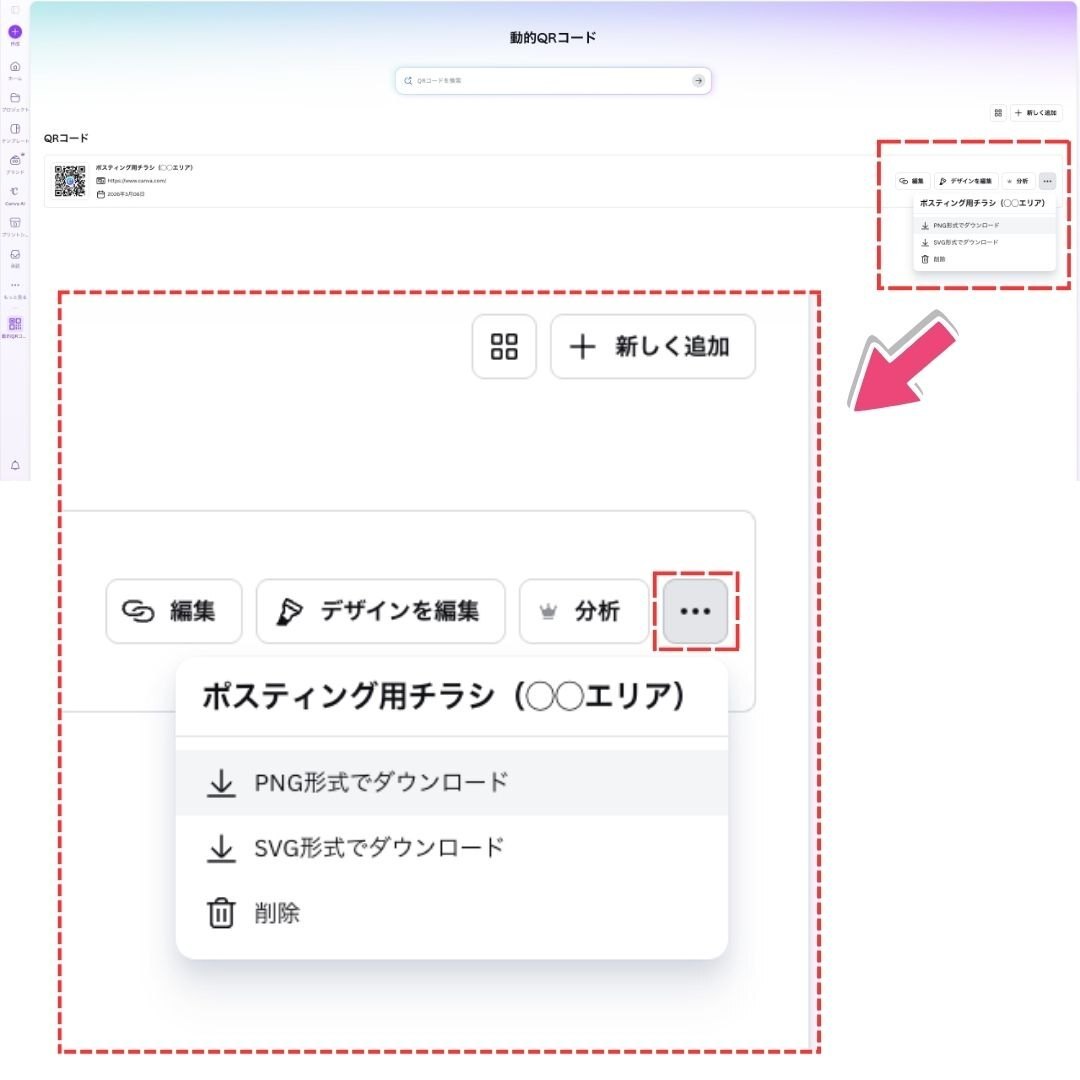Click small 分析 button in top screenshot

coord(1017,181)
